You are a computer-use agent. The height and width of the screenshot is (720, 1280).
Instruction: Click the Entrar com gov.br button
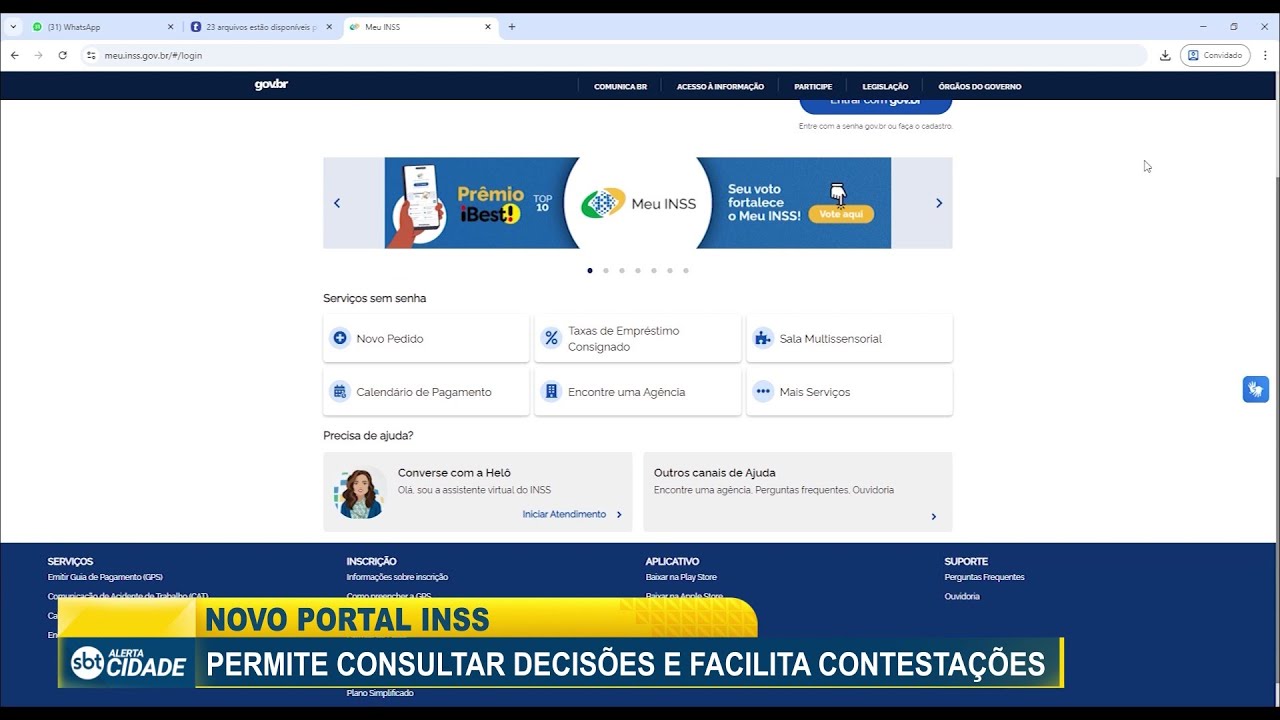(875, 105)
